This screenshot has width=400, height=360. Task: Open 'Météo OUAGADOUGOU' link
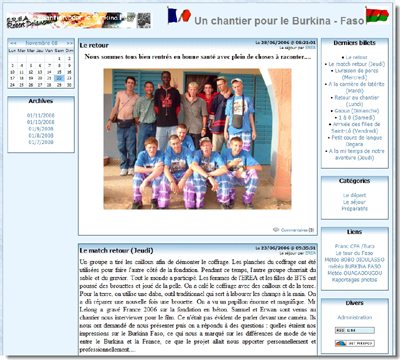(x=355, y=273)
